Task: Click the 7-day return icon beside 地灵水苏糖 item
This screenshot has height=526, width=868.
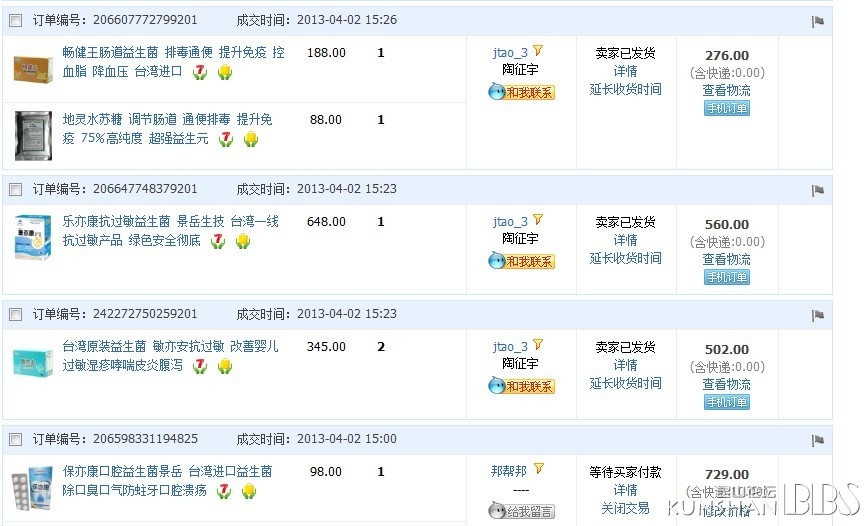Action: point(225,138)
